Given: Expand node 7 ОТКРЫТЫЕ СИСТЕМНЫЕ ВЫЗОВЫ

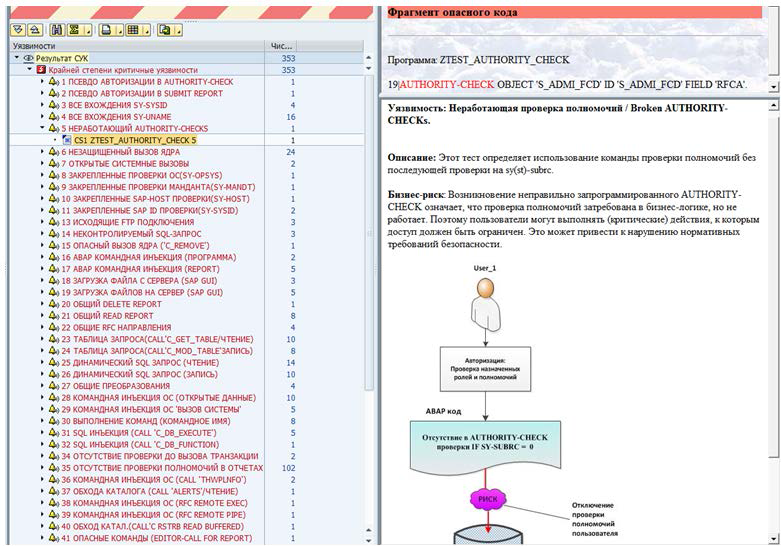Looking at the screenshot, I should coord(42,163).
